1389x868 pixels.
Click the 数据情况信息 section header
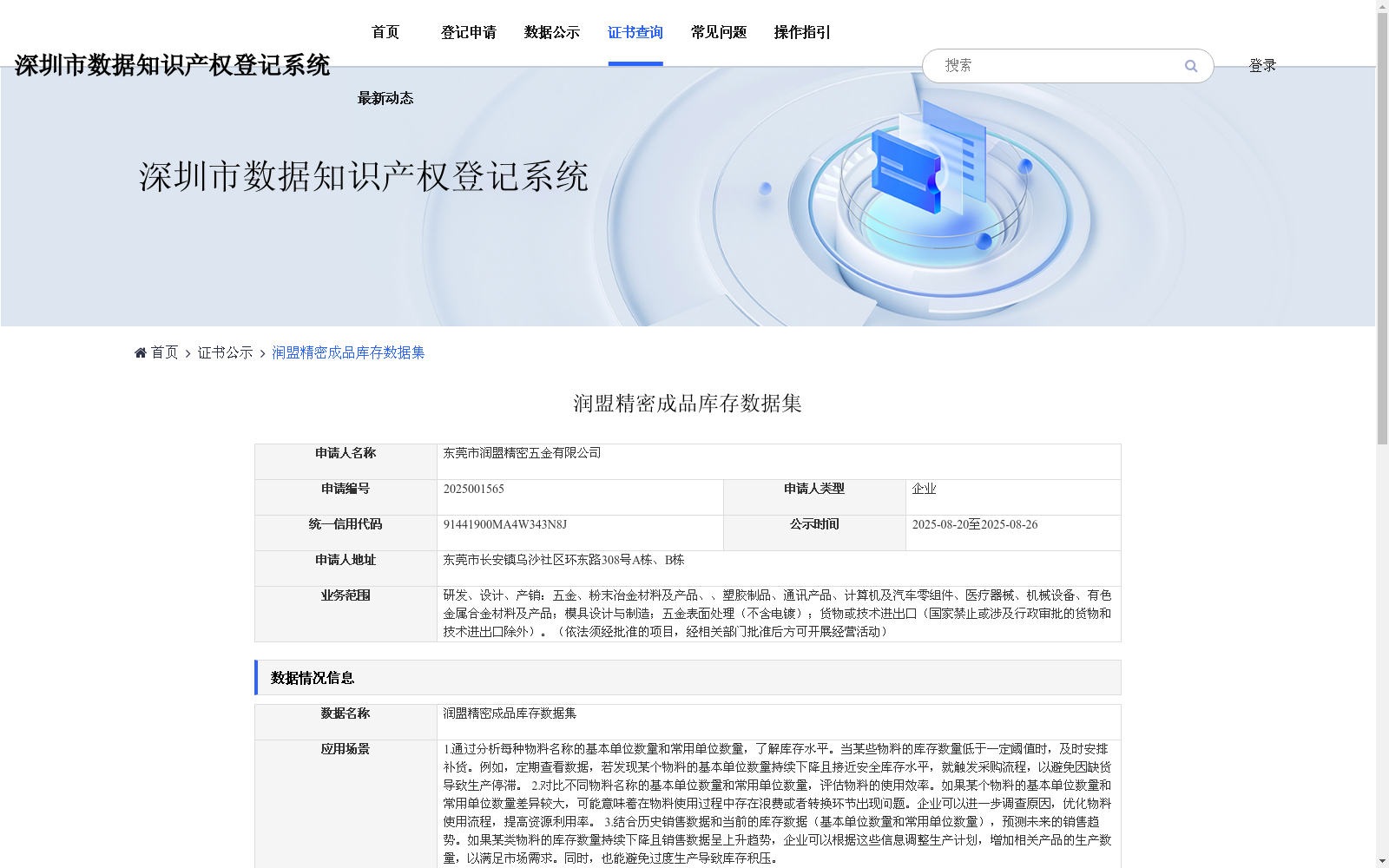[x=688, y=678]
